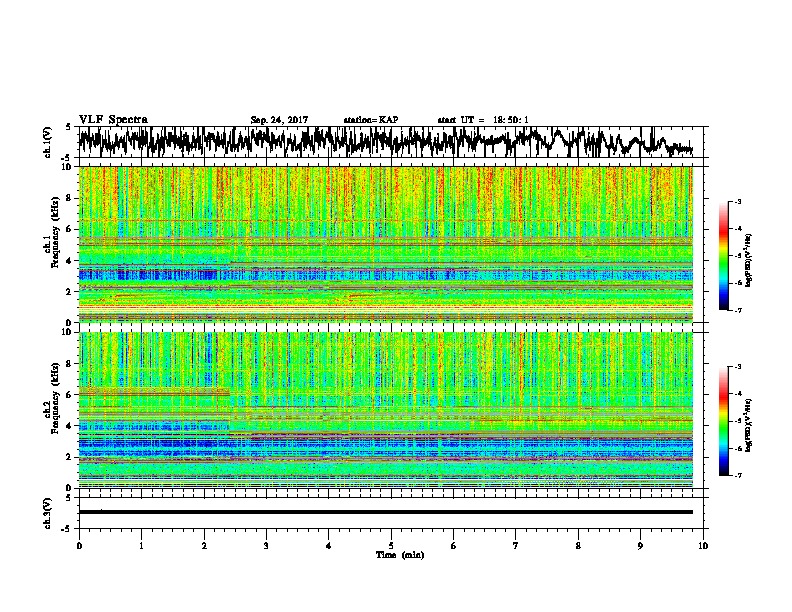Click the "-3" label on the ch.1 color bar
Viewport: 792px width, 612px height.
tap(738, 202)
